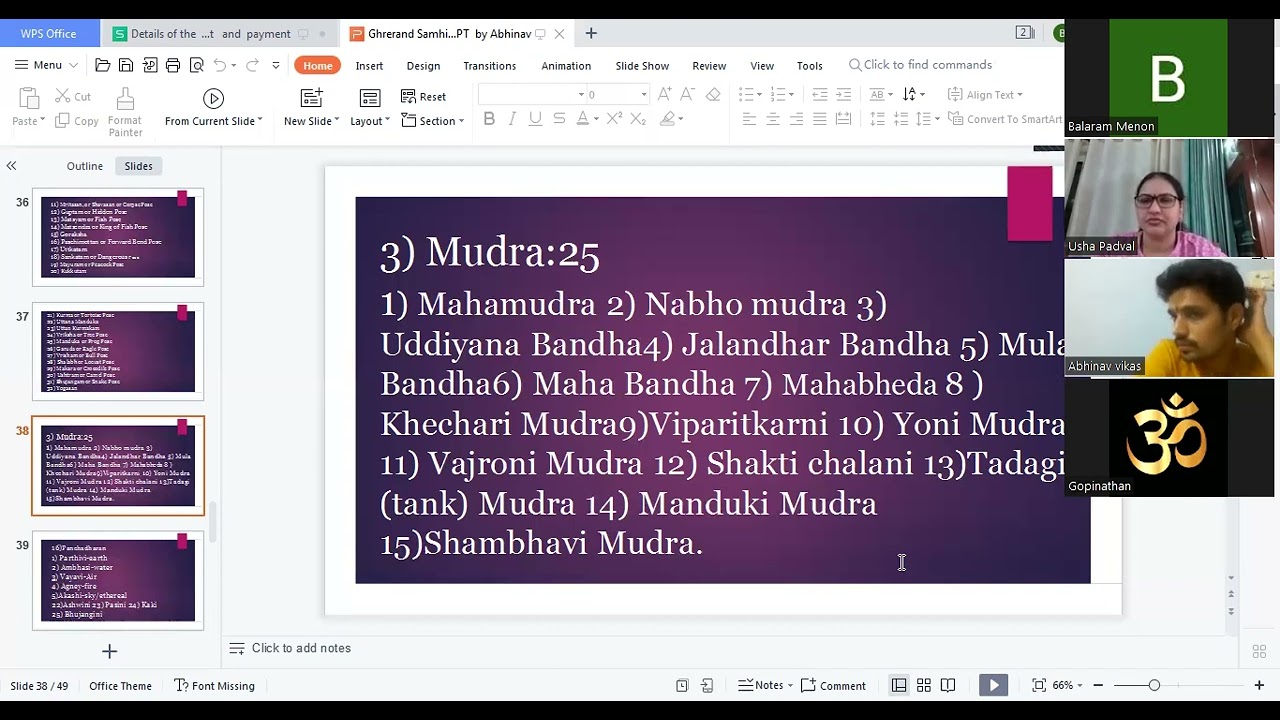Decrease paragraph indent
The height and width of the screenshot is (720, 1280).
(820, 94)
